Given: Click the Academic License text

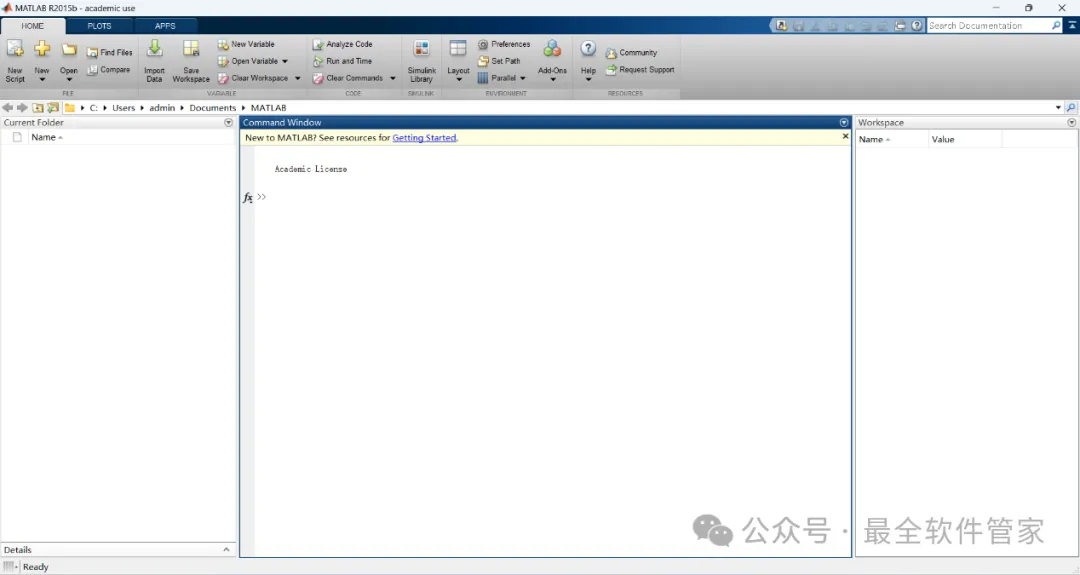Looking at the screenshot, I should 311,169.
